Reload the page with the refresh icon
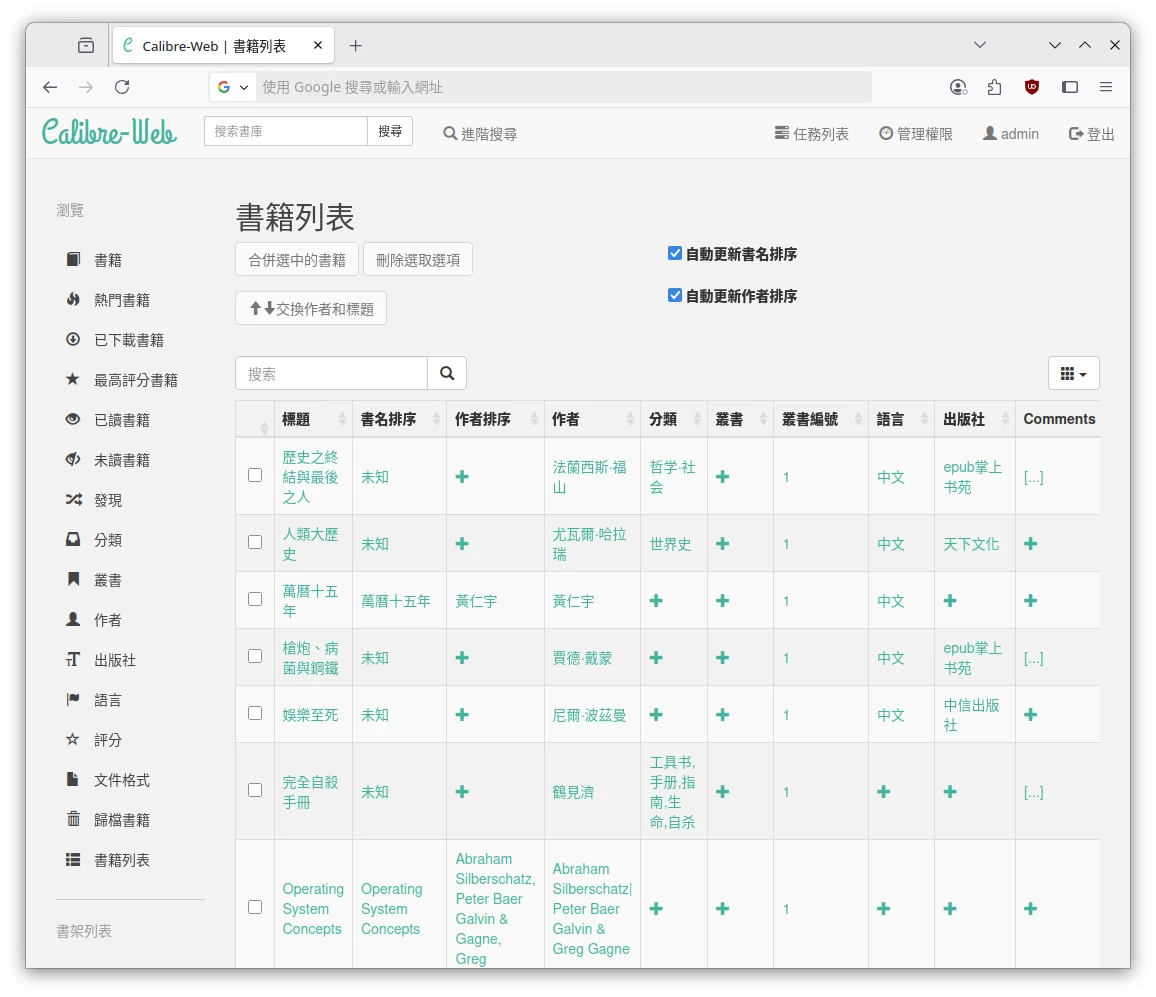 [x=122, y=87]
